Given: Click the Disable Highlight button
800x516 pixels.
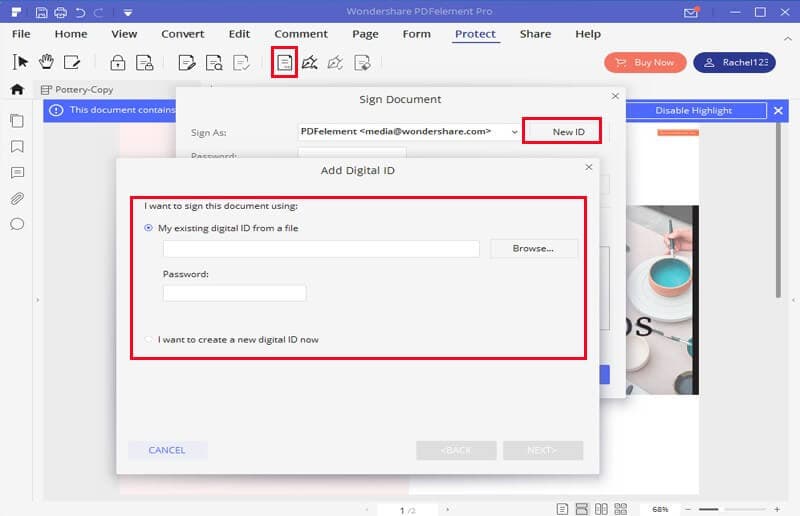Looking at the screenshot, I should point(693,111).
